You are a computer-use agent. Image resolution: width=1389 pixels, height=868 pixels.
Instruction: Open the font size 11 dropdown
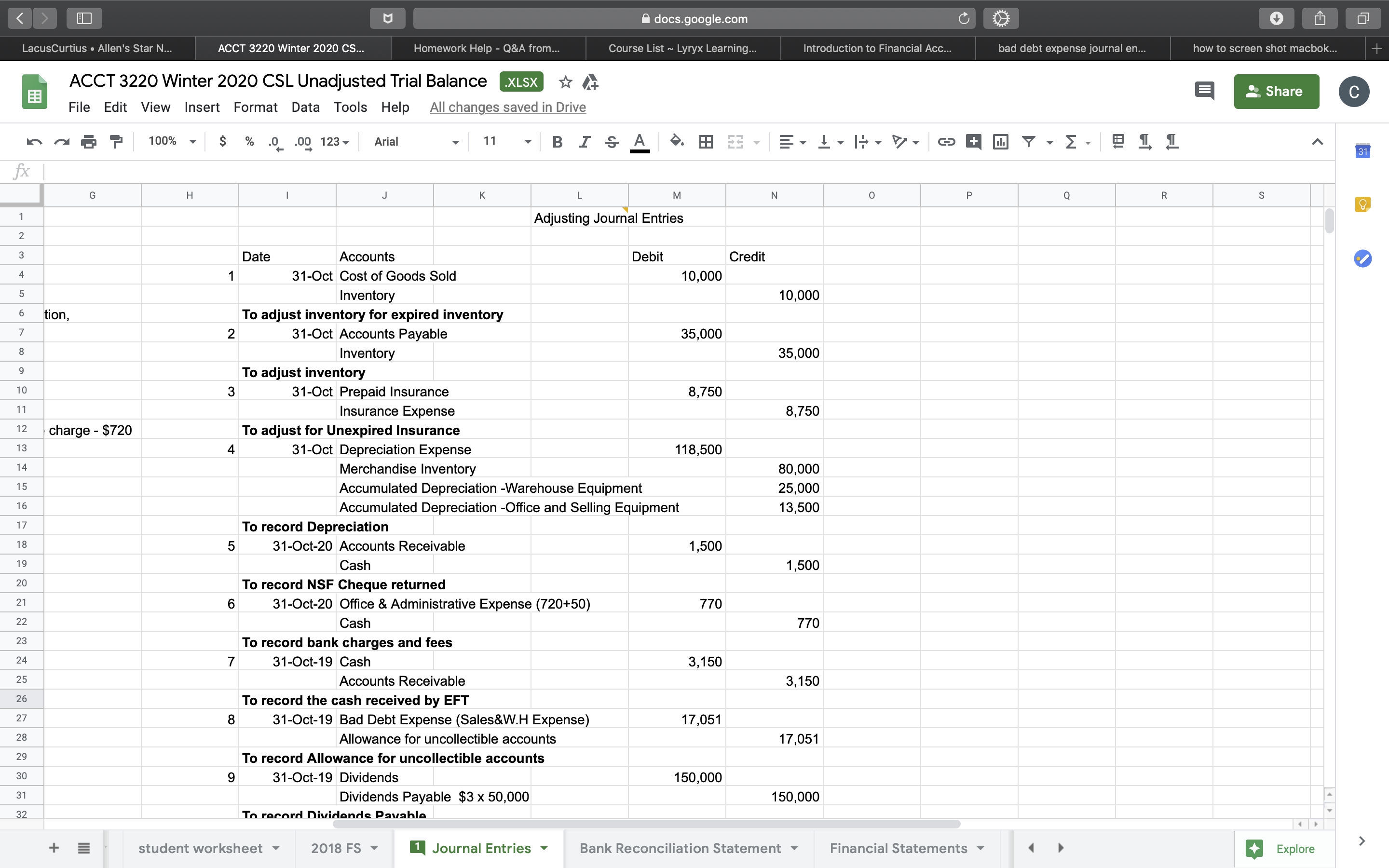point(507,141)
